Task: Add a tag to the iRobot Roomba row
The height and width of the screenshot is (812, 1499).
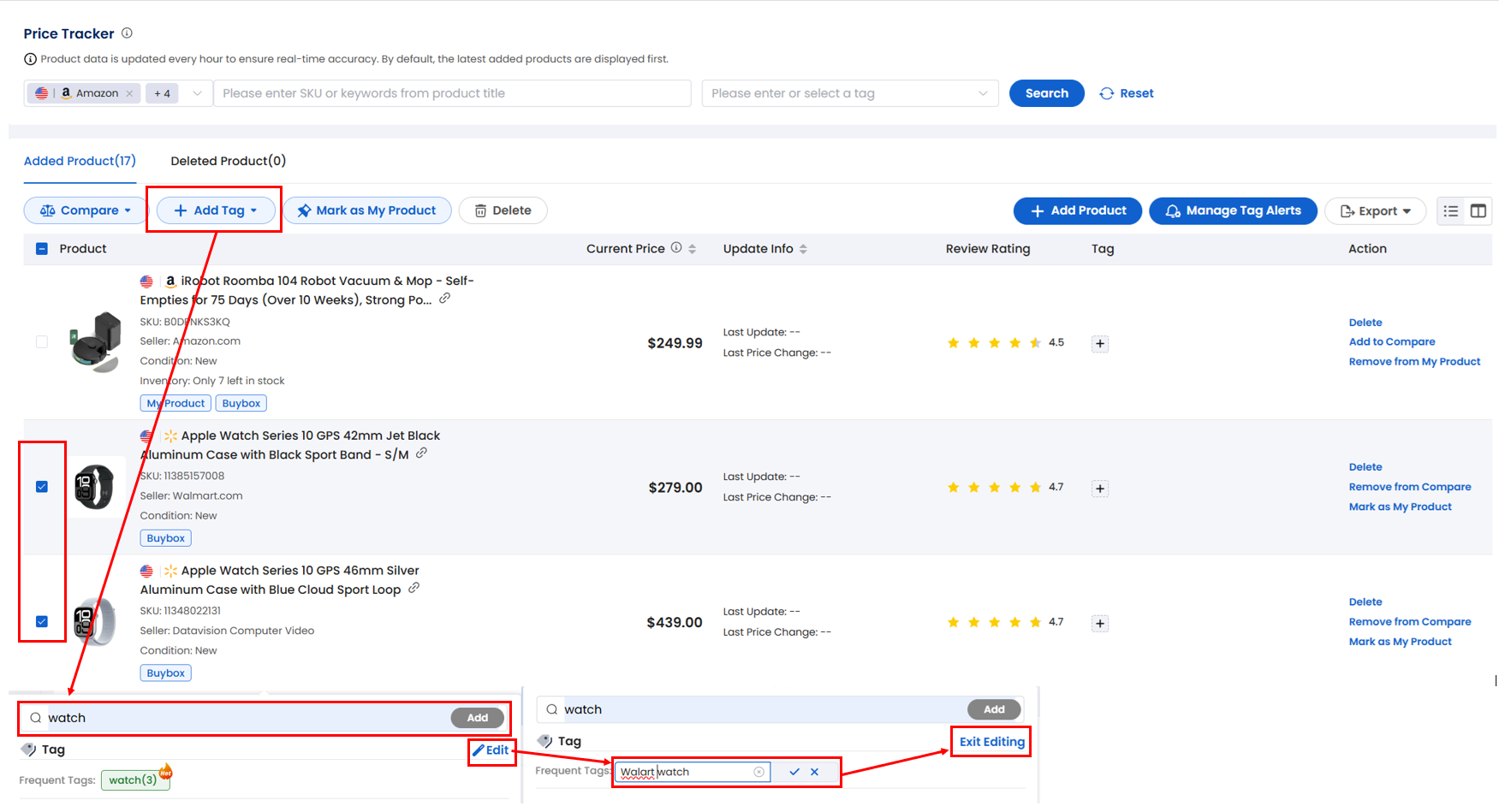Action: click(1100, 344)
